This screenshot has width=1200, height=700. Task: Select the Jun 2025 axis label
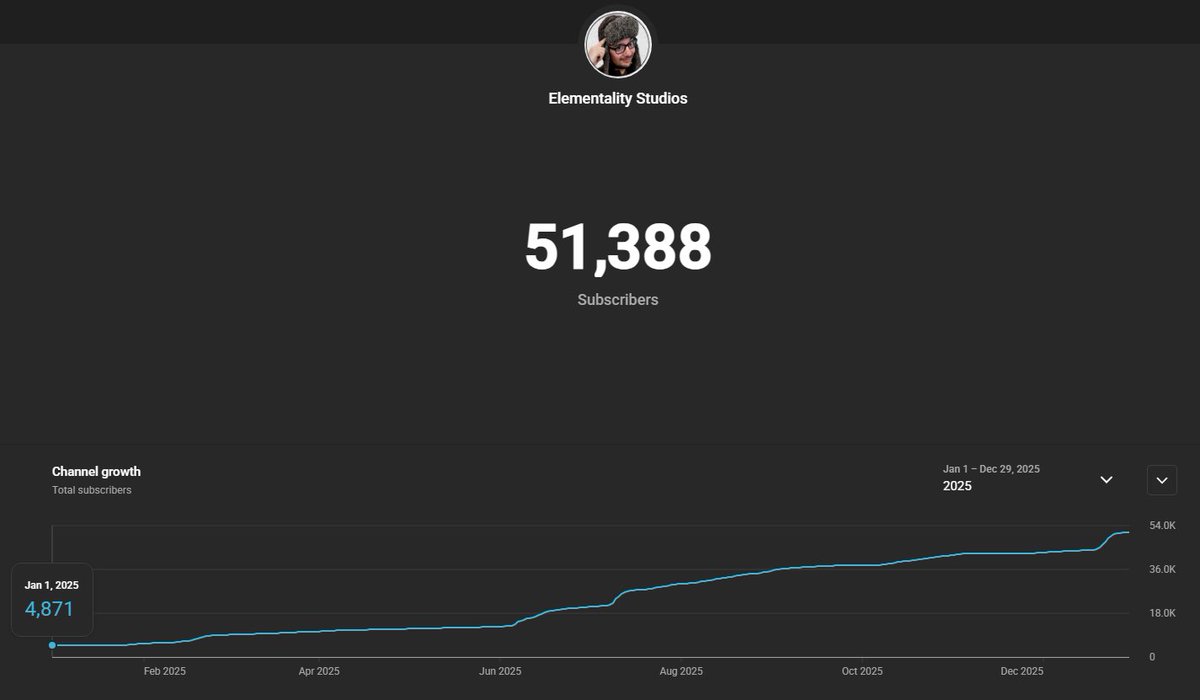[x=500, y=671]
